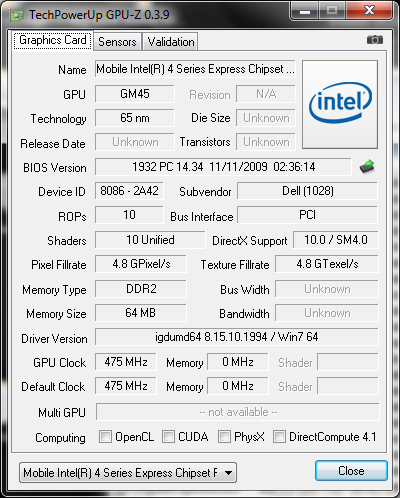Click the Die Size Unknown field
400x498 pixels.
point(266,118)
